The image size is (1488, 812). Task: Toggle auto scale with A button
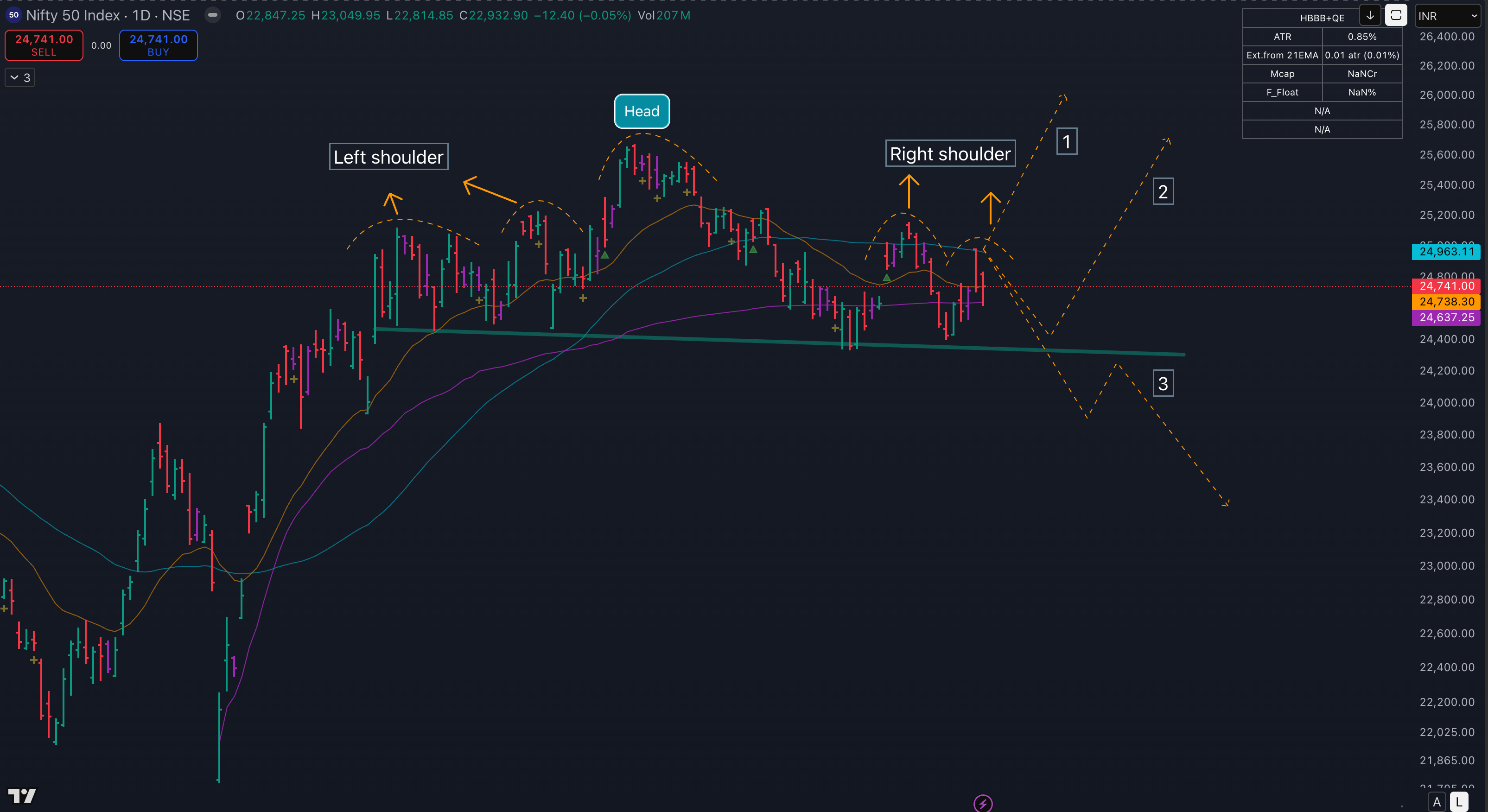(1437, 802)
